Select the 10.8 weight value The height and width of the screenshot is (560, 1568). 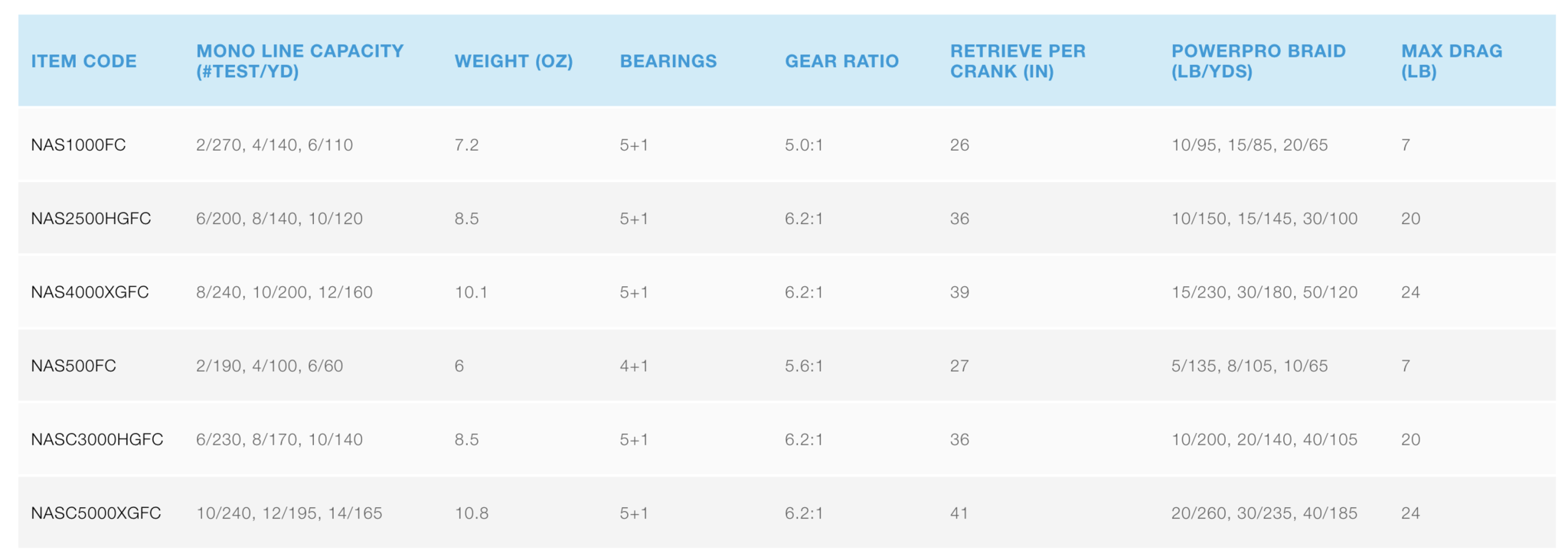coord(472,513)
